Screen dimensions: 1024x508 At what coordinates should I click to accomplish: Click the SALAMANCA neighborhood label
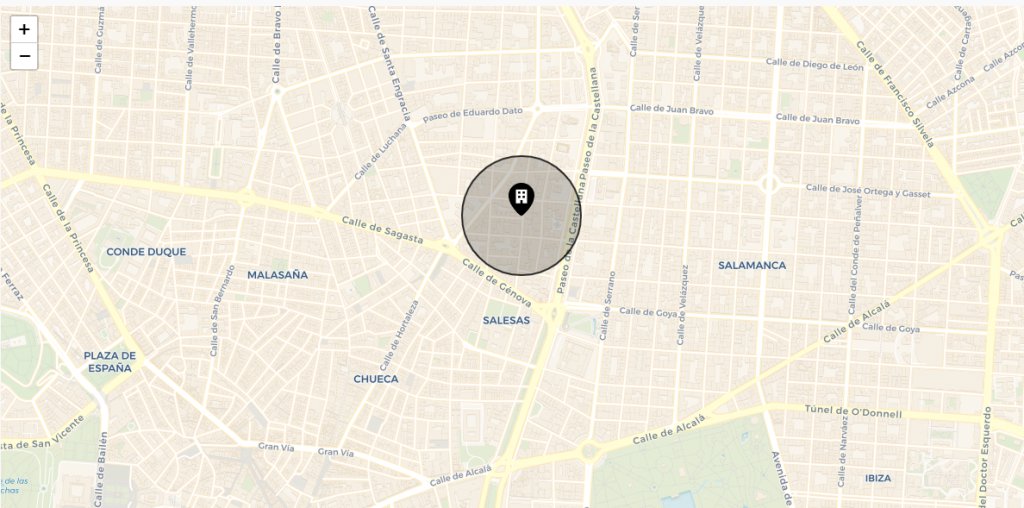click(x=752, y=265)
